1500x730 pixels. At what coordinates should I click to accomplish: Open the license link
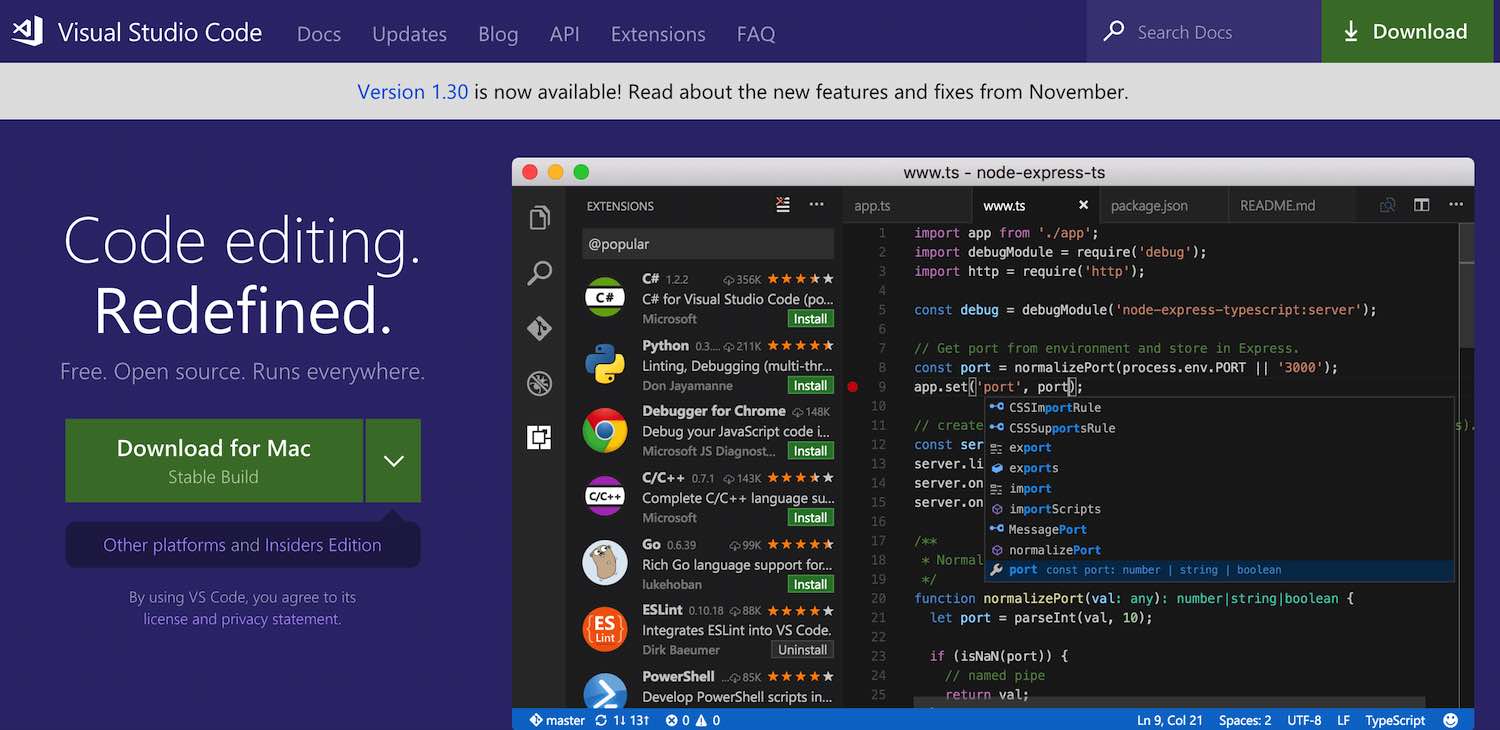click(x=167, y=619)
